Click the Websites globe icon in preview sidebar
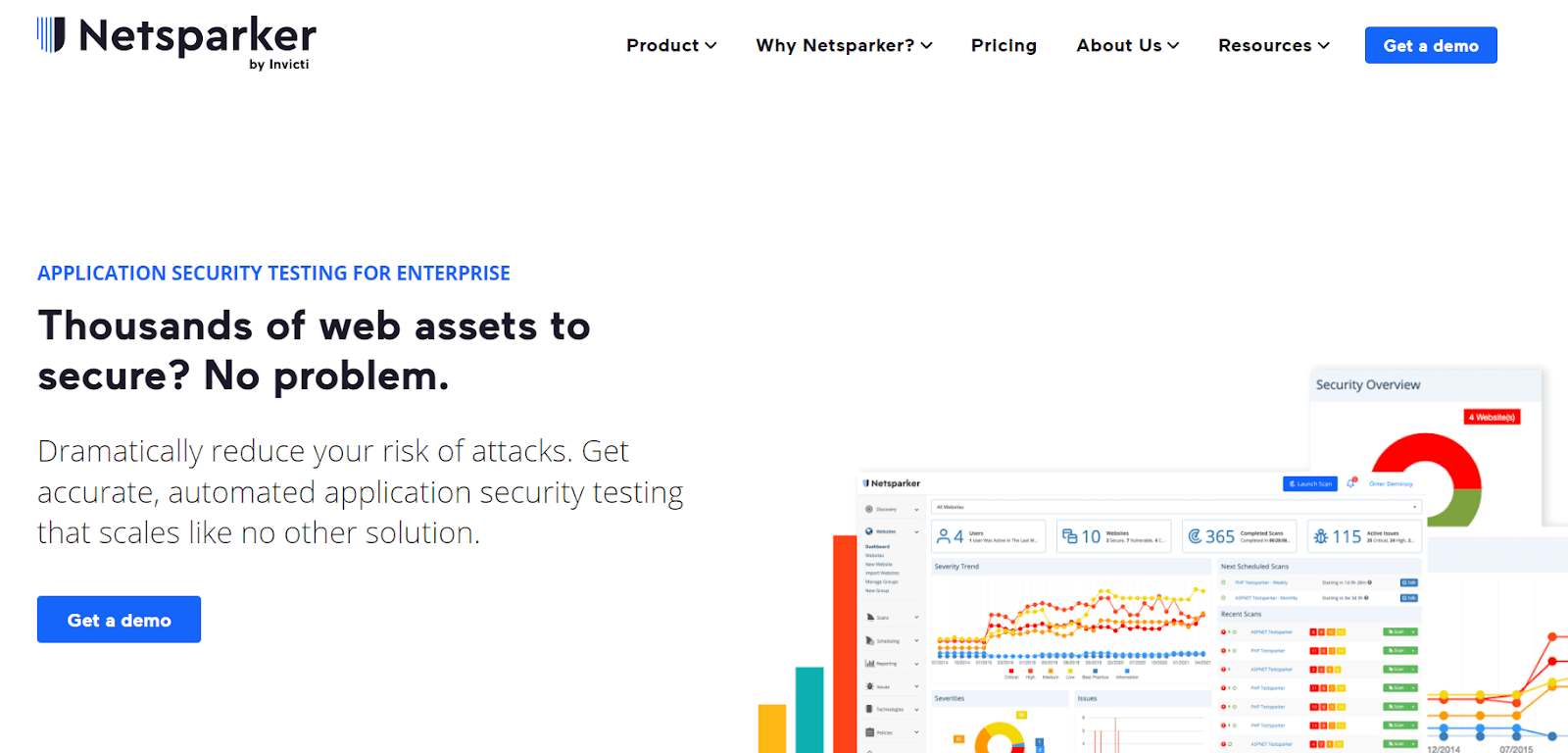 pyautogui.click(x=868, y=531)
